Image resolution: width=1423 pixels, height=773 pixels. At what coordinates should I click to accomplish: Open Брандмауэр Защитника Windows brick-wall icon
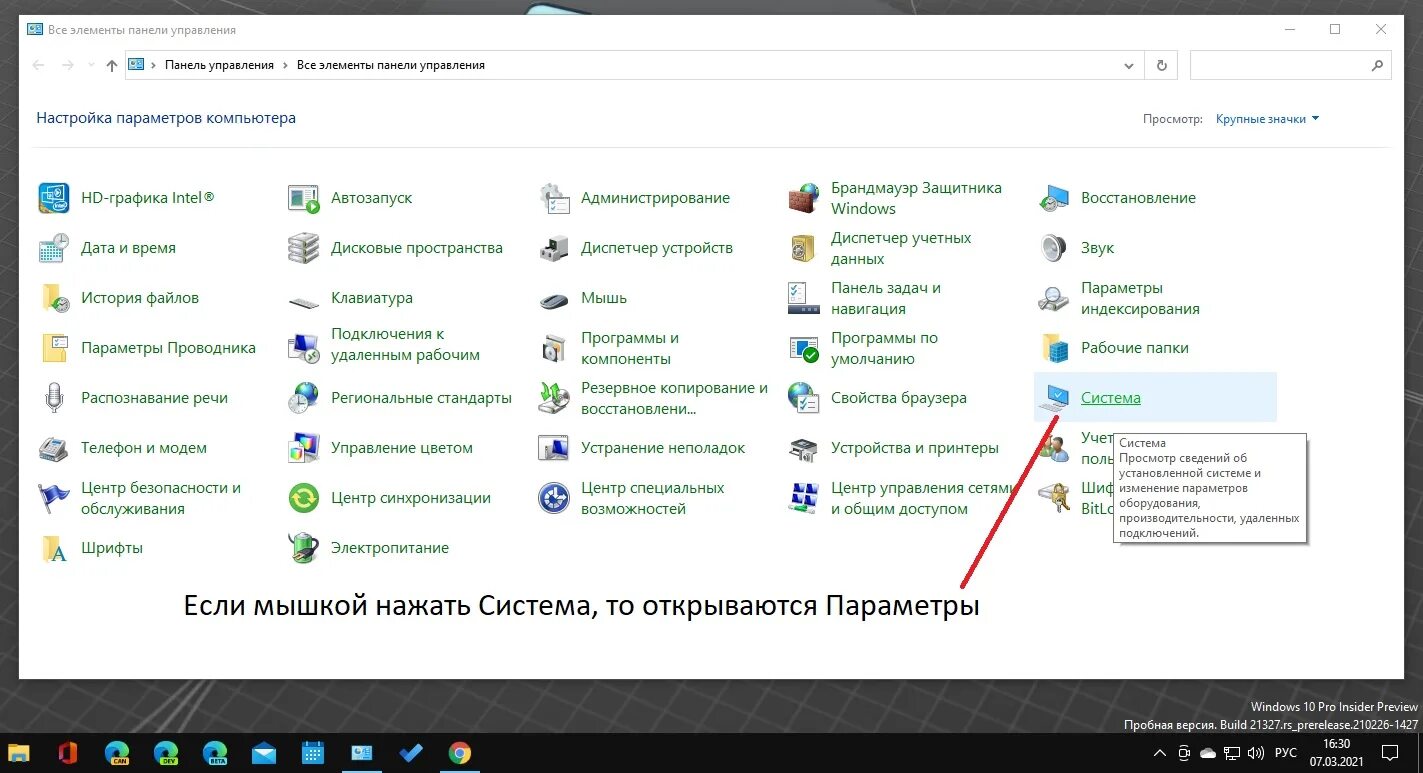tap(804, 198)
